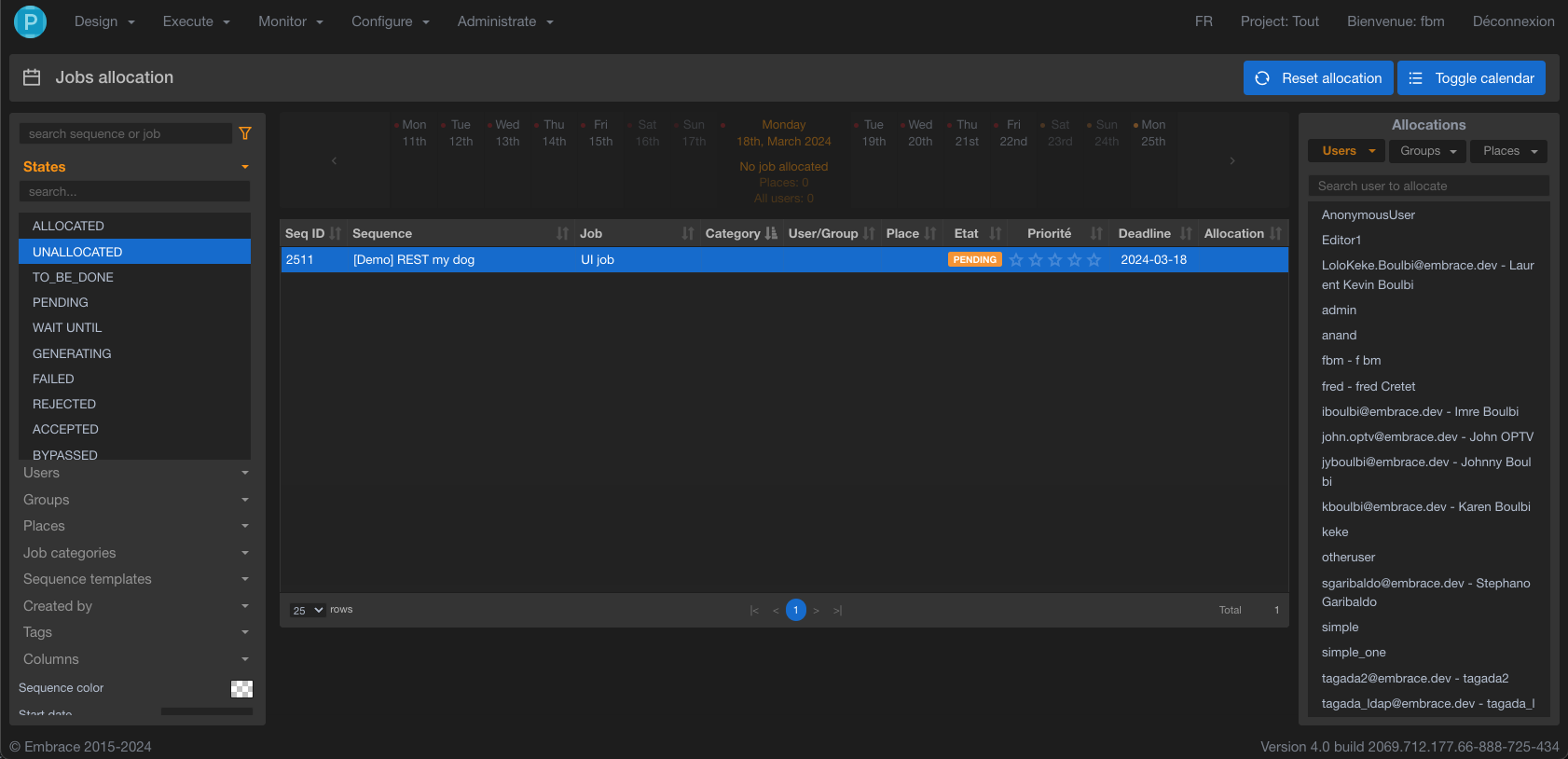Screen dimensions: 1568x759
Task: Set third priority star for job 2511
Action: [1055, 260]
